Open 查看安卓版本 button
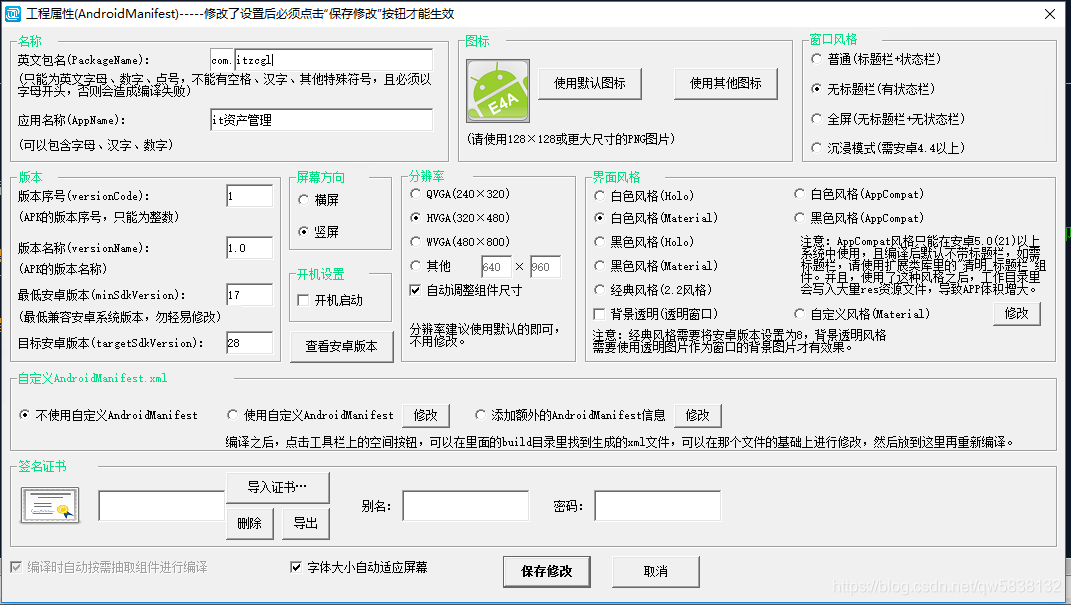Image resolution: width=1071 pixels, height=605 pixels. pyautogui.click(x=342, y=346)
